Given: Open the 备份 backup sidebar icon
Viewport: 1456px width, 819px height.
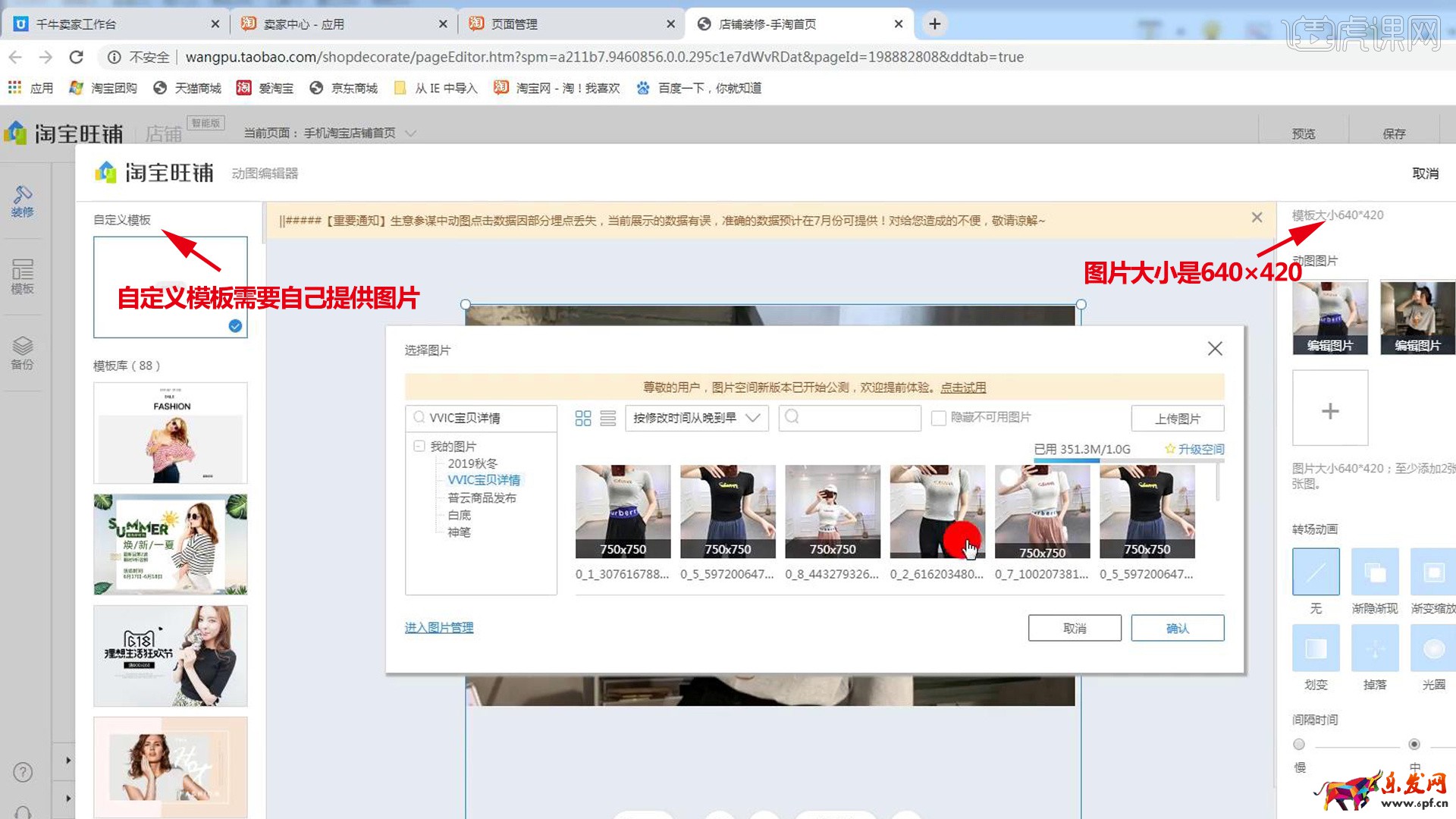Looking at the screenshot, I should coord(22,353).
